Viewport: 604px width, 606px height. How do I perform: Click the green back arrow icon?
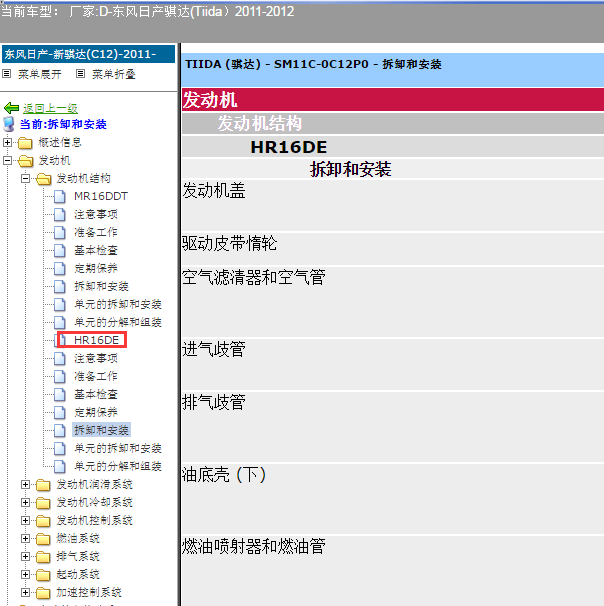pos(11,108)
